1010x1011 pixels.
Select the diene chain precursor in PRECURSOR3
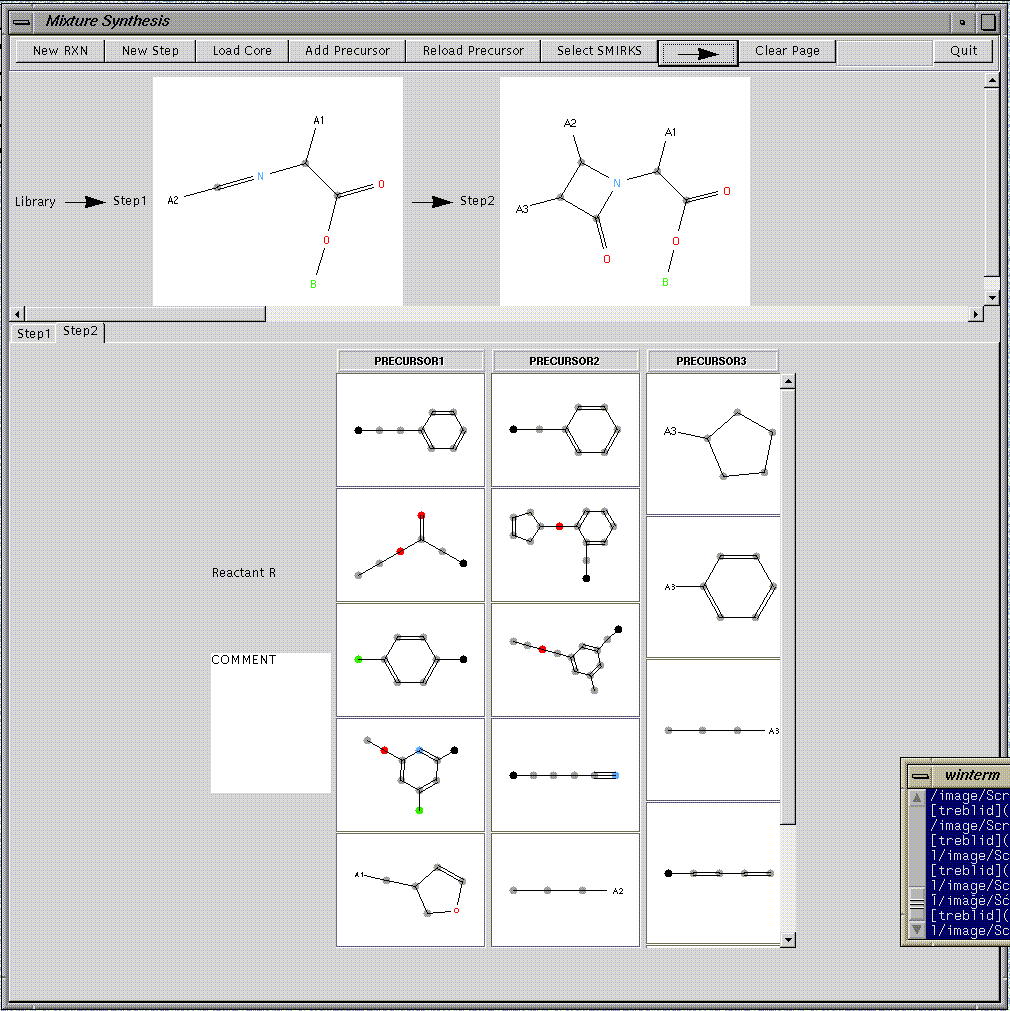pos(713,873)
